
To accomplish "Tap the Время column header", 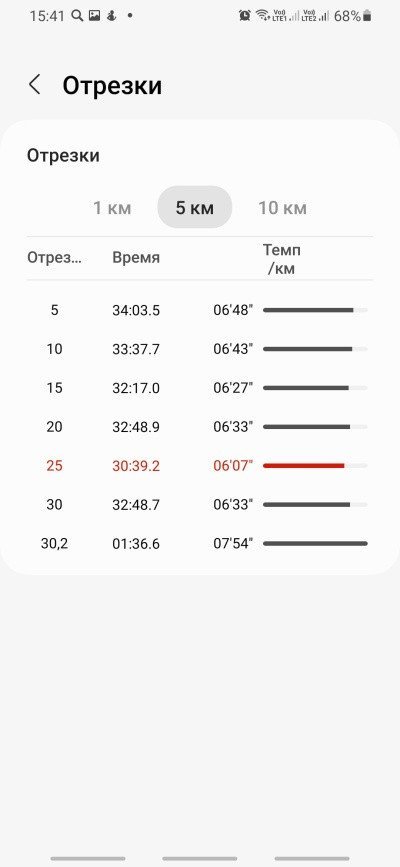I will (x=136, y=258).
